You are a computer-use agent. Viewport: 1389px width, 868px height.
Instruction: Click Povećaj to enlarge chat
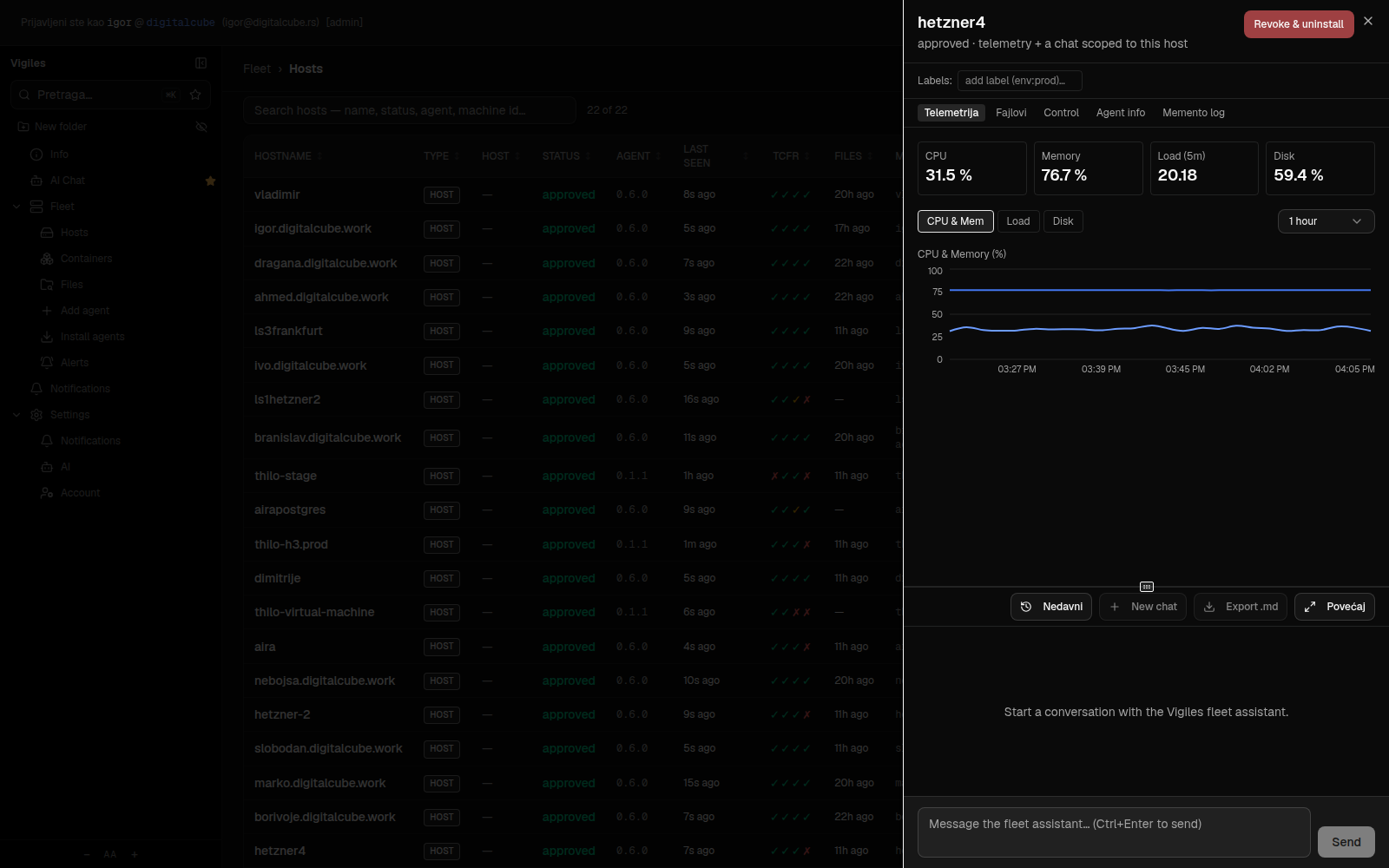(x=1334, y=607)
